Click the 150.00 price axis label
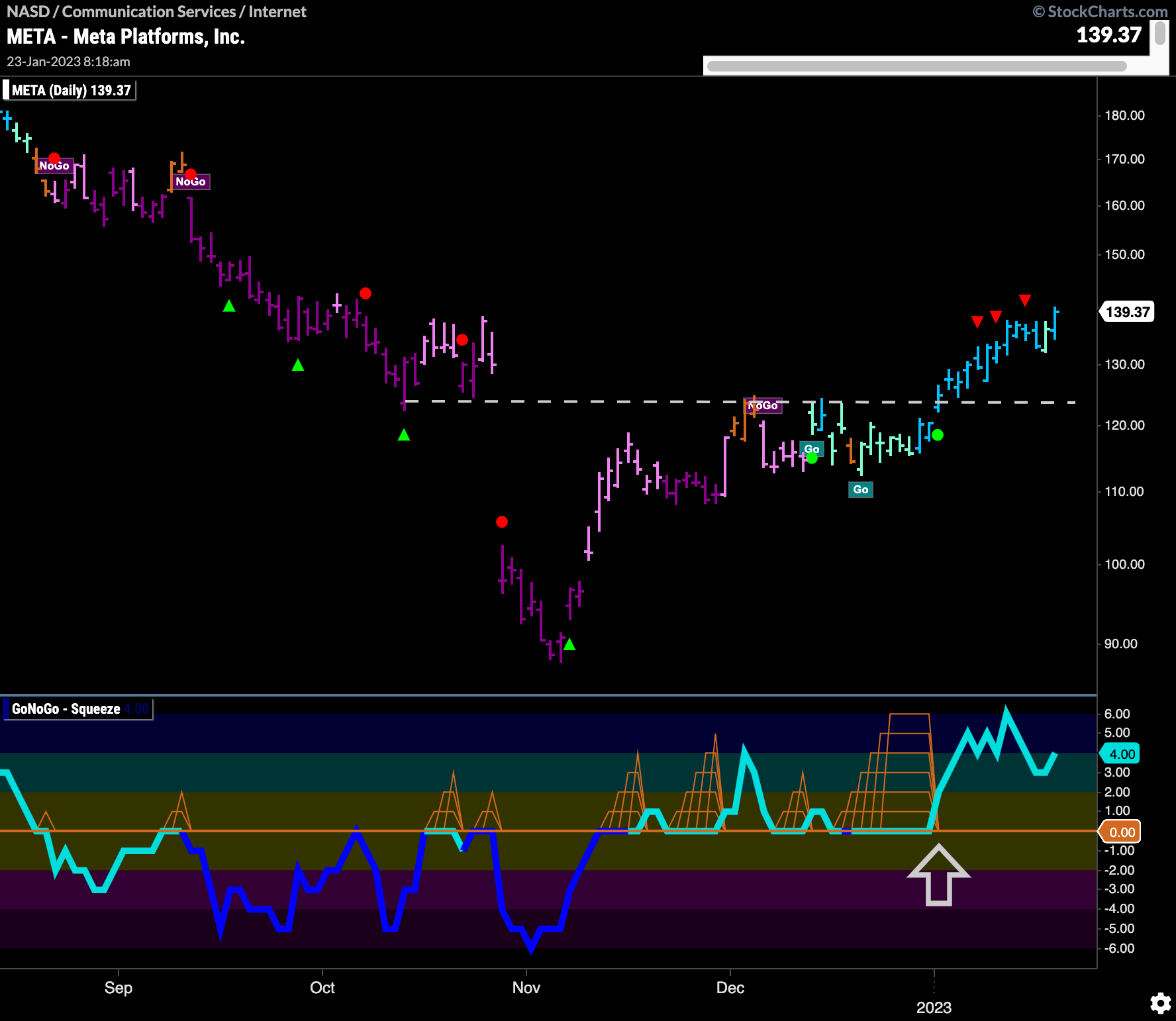The height and width of the screenshot is (1021, 1176). [1124, 254]
